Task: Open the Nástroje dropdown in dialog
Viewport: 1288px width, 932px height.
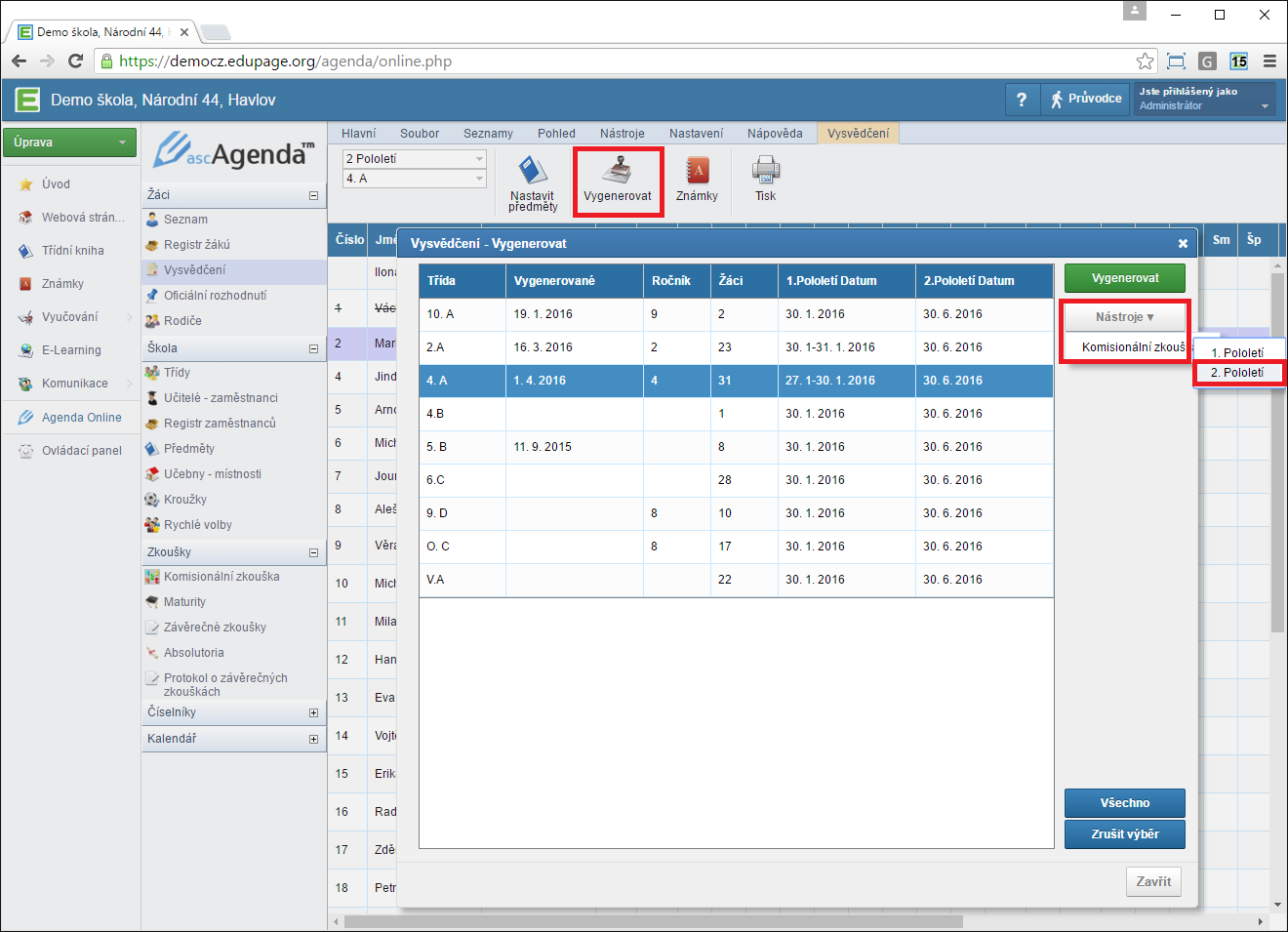Action: coord(1124,317)
